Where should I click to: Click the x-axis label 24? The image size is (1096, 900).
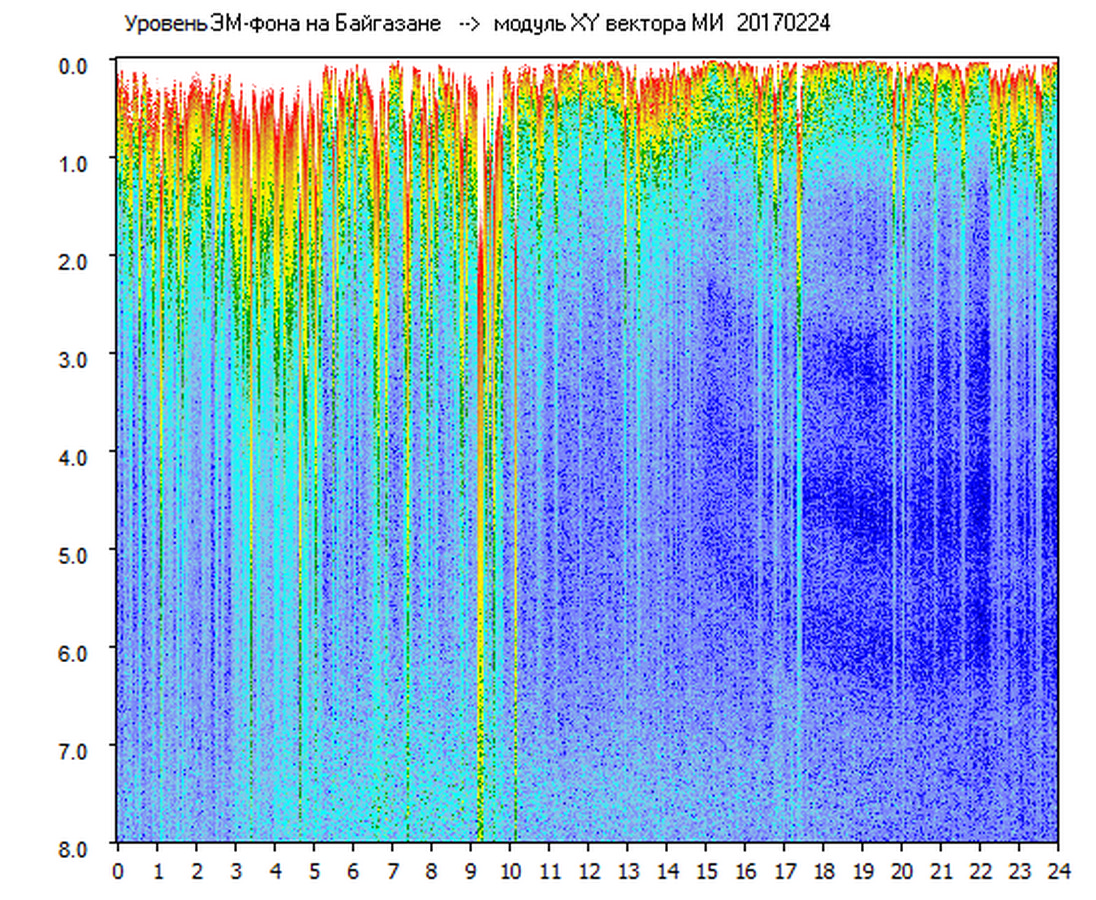pyautogui.click(x=1058, y=871)
